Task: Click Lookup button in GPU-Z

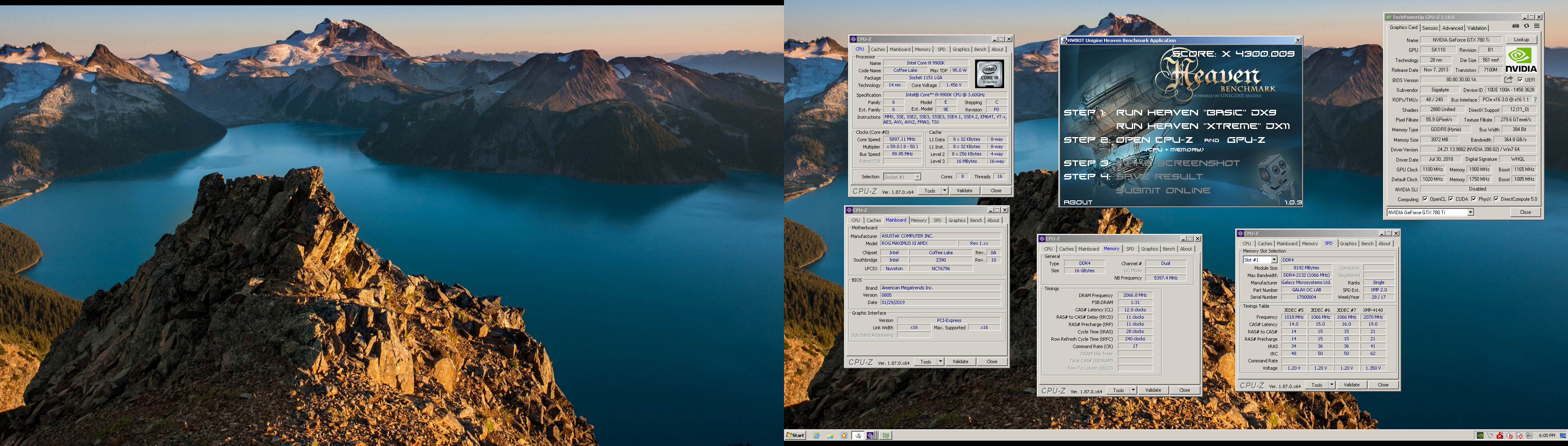Action: pyautogui.click(x=1521, y=40)
